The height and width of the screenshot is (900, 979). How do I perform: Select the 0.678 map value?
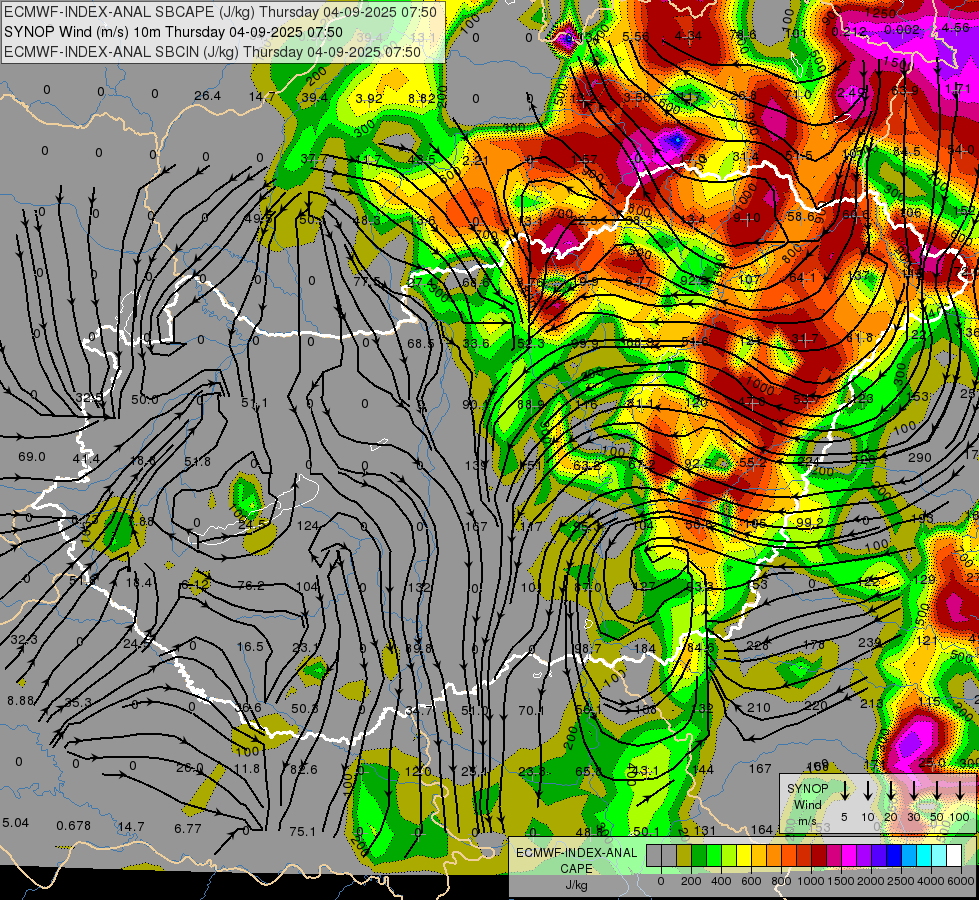pyautogui.click(x=74, y=826)
